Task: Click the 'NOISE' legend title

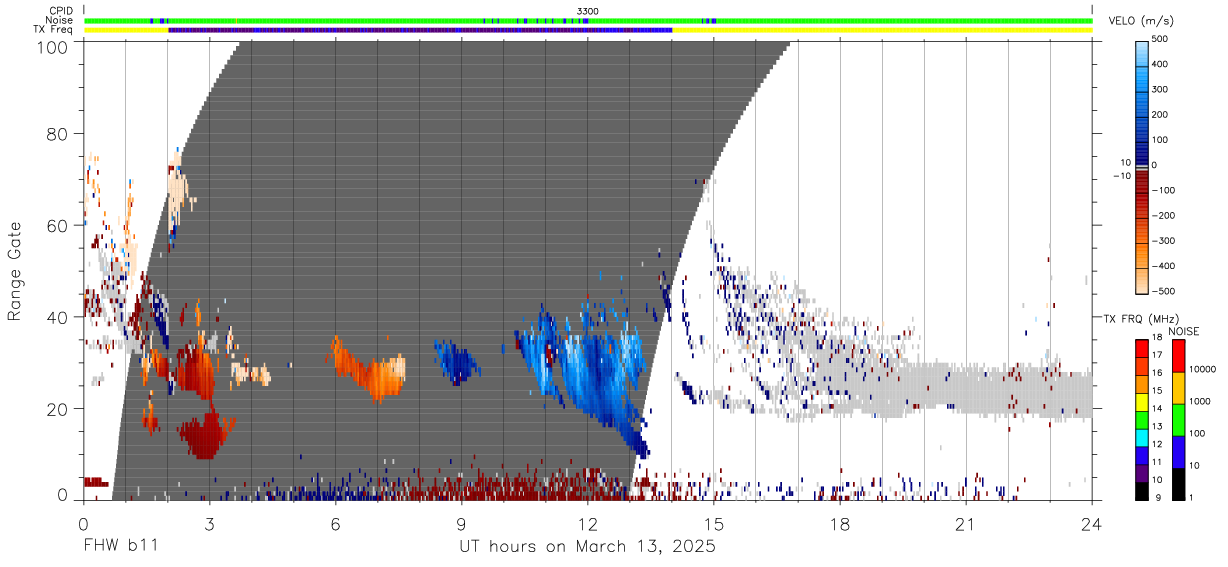Action: [1184, 330]
